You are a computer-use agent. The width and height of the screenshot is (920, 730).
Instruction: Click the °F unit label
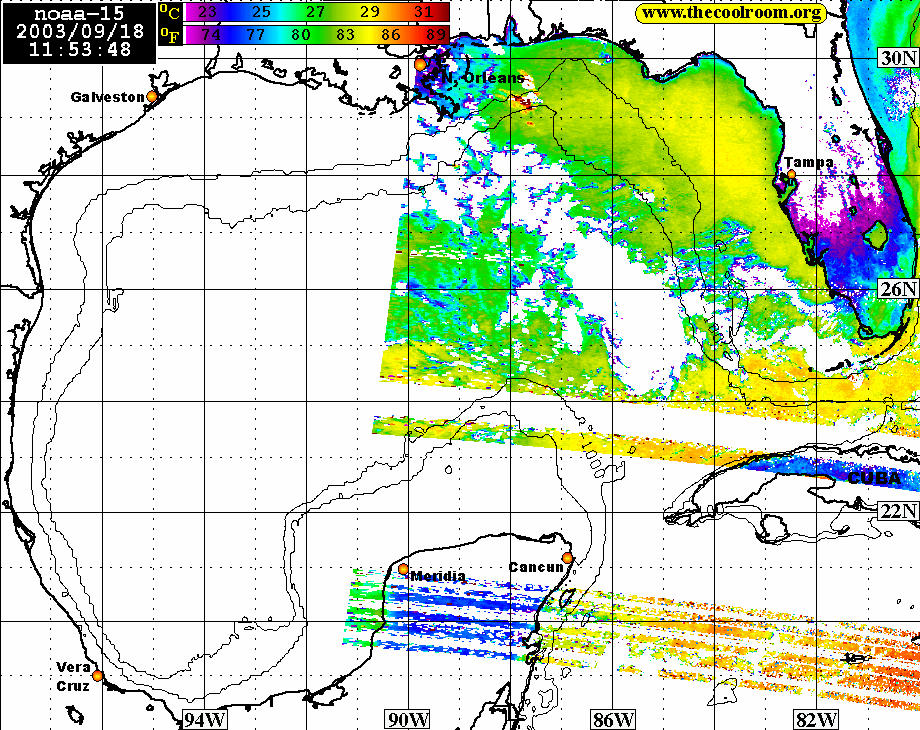(x=170, y=36)
